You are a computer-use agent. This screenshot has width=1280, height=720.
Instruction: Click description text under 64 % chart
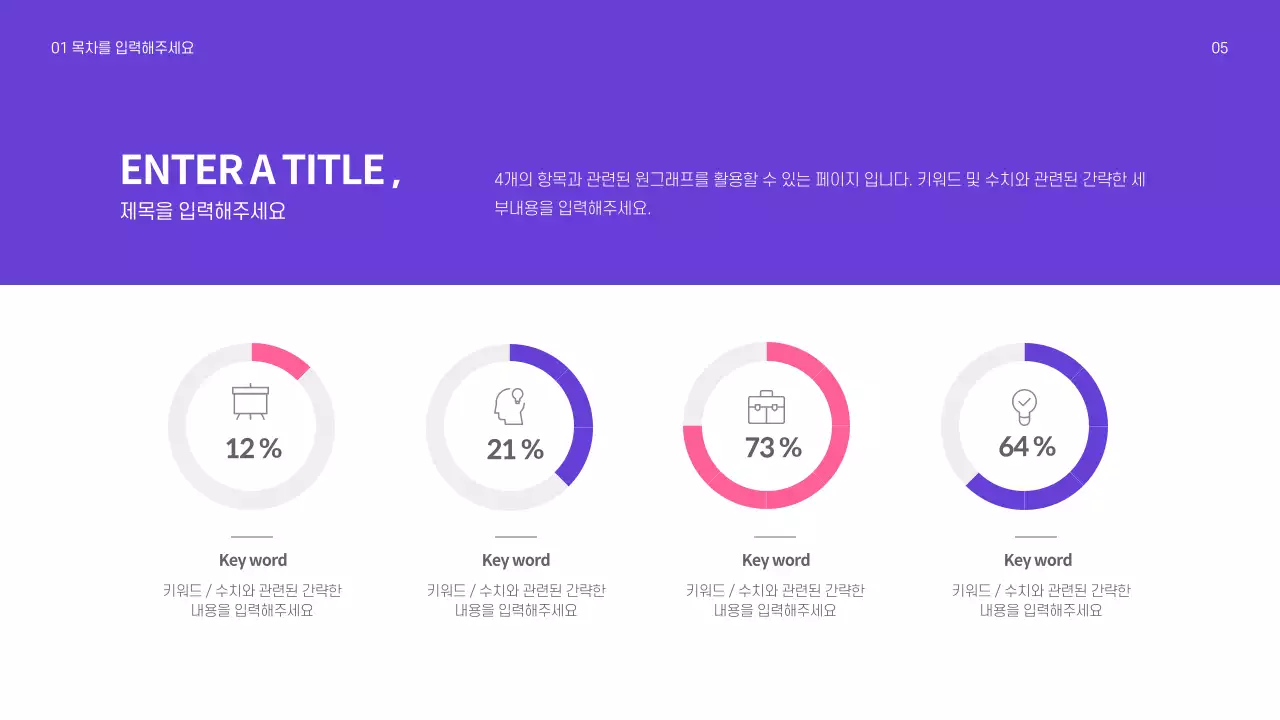tap(1041, 600)
